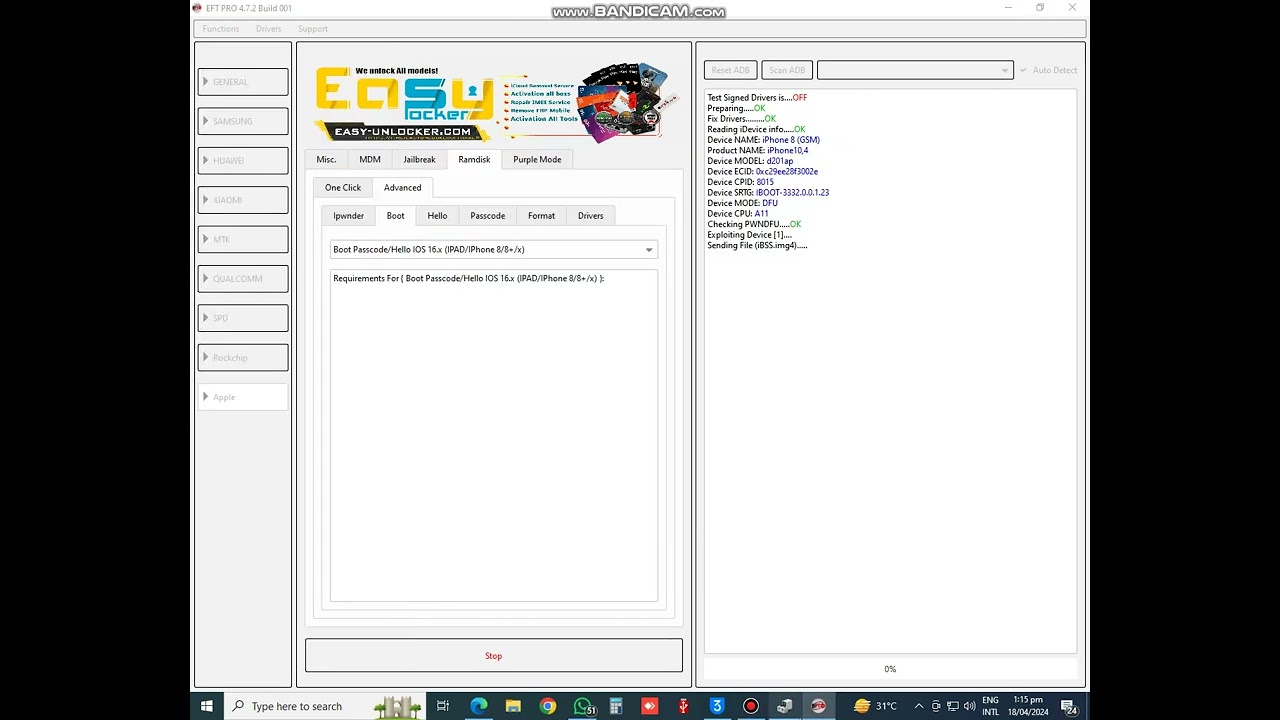Open the Windows Start menu
This screenshot has width=1280, height=720.
207,706
